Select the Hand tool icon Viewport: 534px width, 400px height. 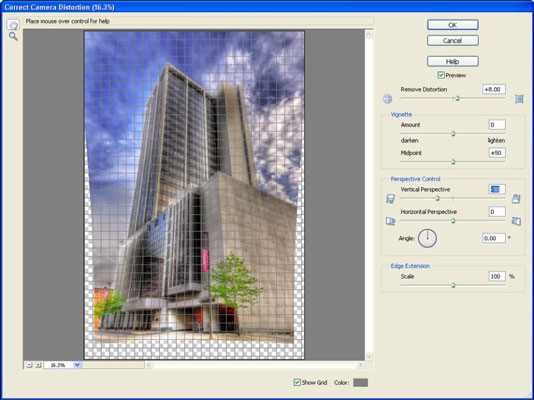point(13,25)
